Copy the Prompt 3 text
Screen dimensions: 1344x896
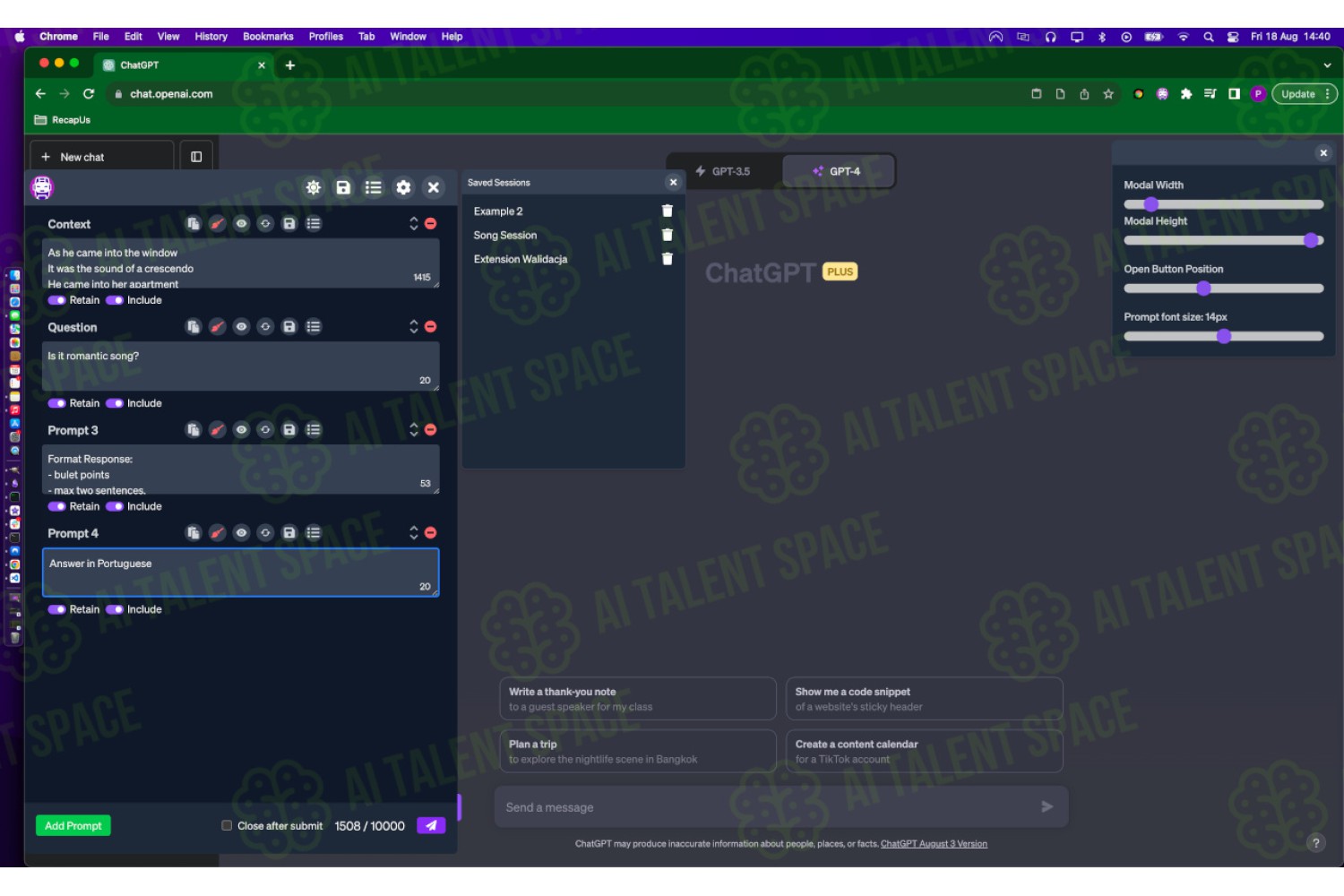(x=194, y=430)
